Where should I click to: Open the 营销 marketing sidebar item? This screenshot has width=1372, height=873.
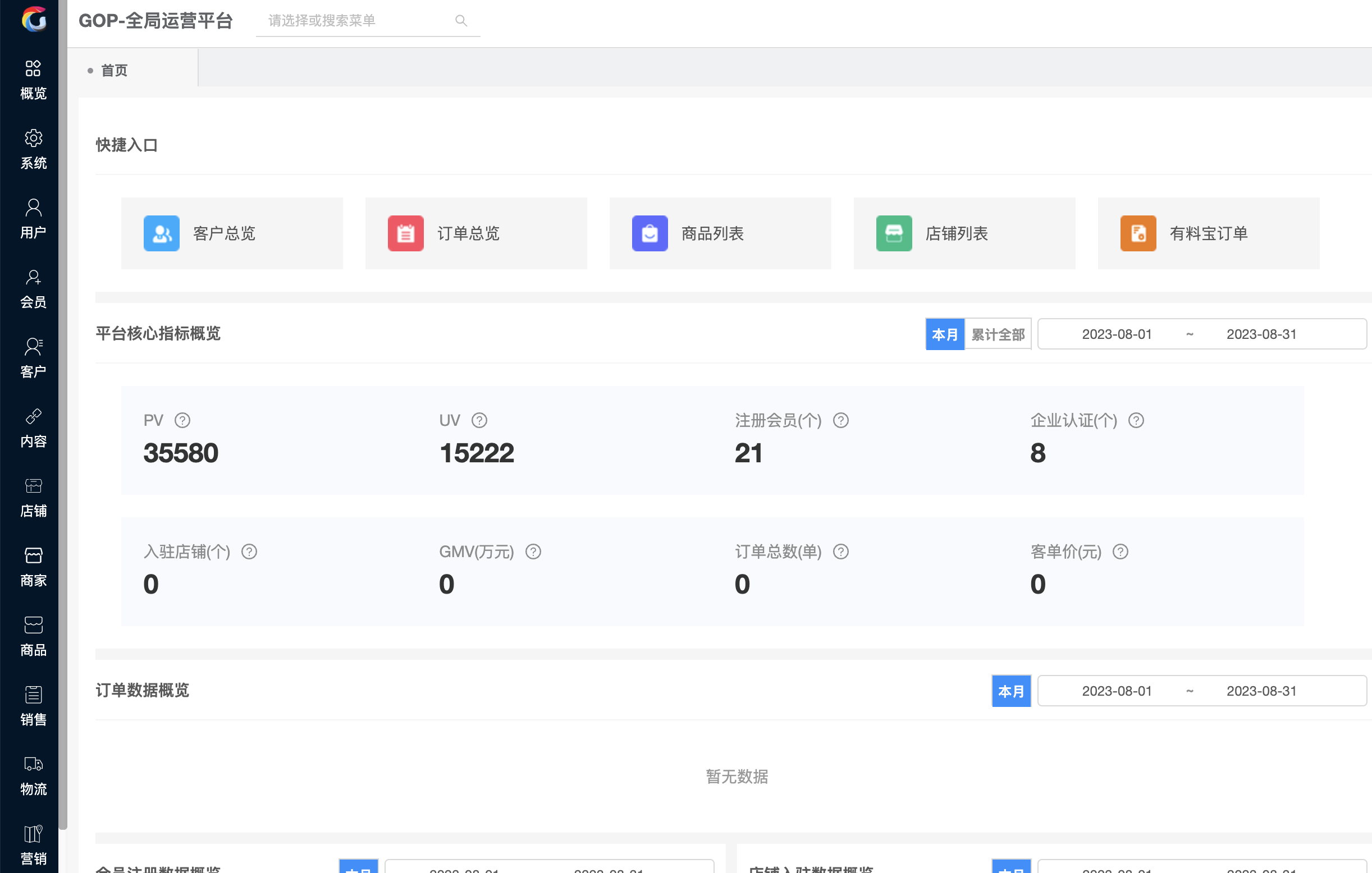point(33,846)
